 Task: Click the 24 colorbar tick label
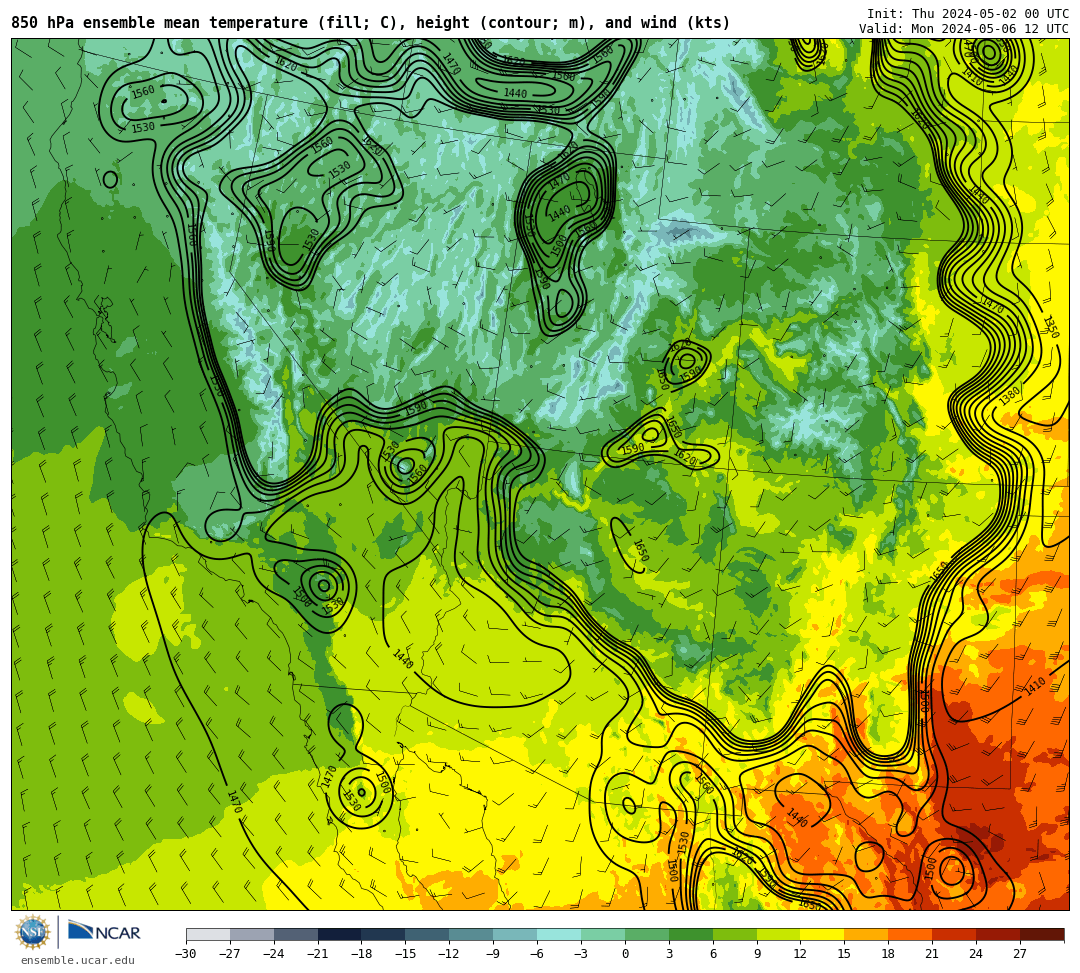click(976, 954)
